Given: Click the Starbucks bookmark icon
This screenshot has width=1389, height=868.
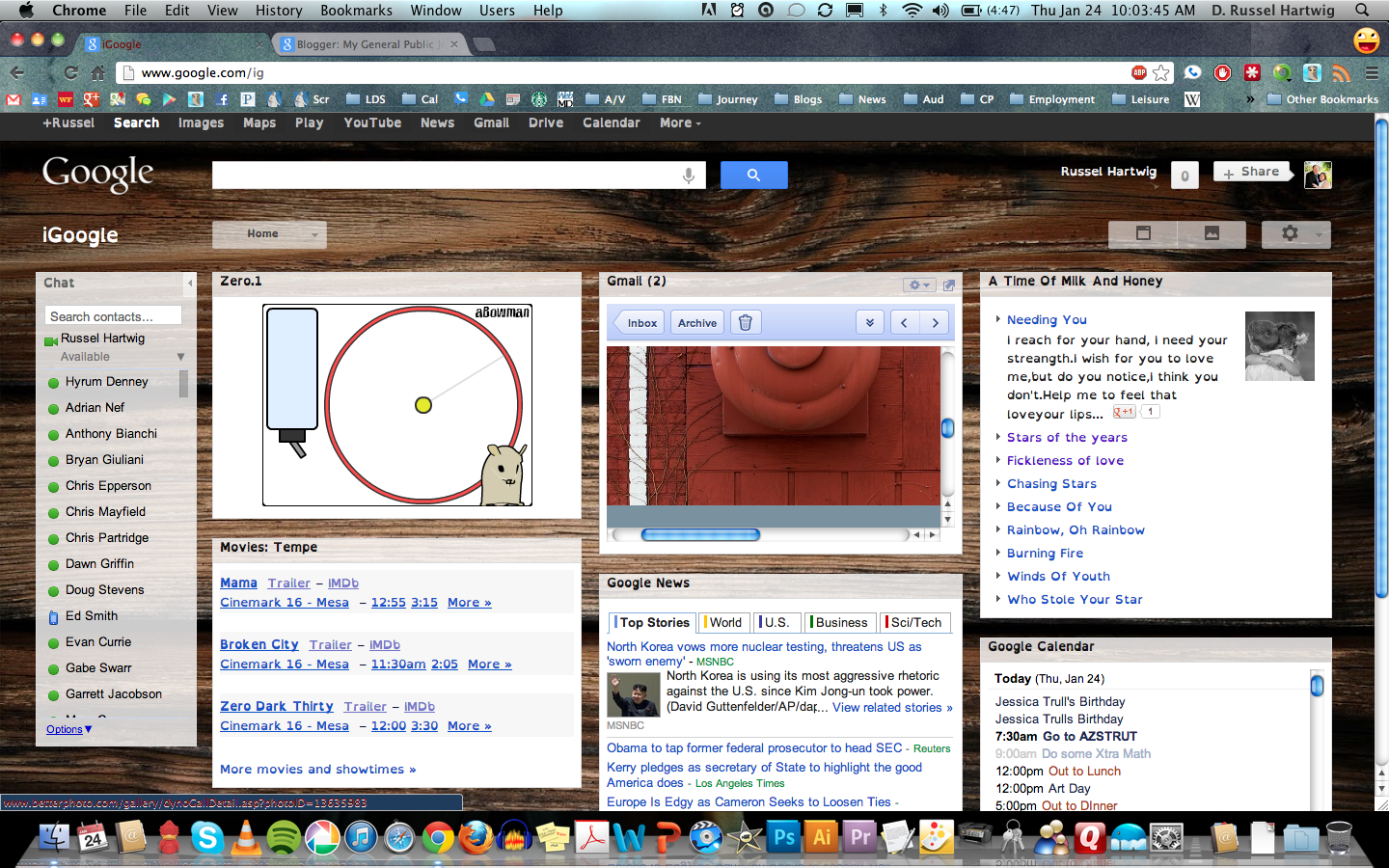Looking at the screenshot, I should (539, 99).
